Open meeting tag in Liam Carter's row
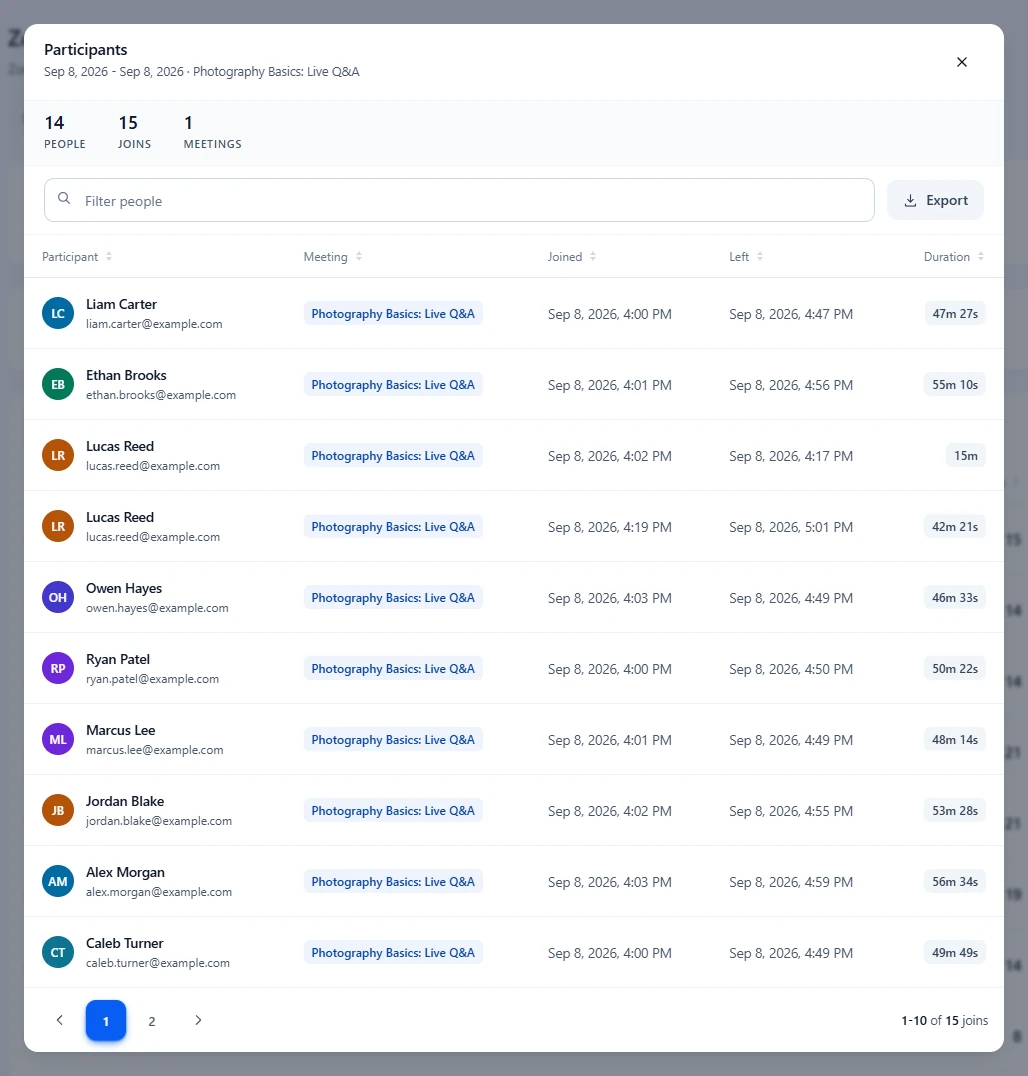1028x1076 pixels. click(x=393, y=314)
